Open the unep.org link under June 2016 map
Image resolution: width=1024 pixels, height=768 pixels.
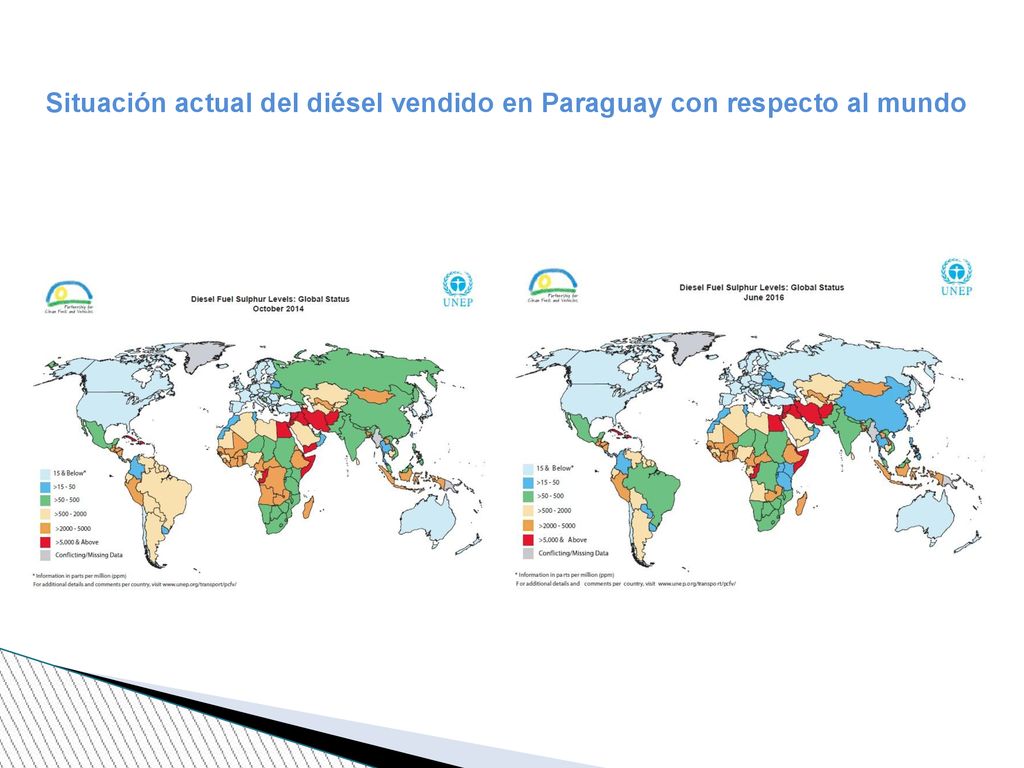pos(697,583)
